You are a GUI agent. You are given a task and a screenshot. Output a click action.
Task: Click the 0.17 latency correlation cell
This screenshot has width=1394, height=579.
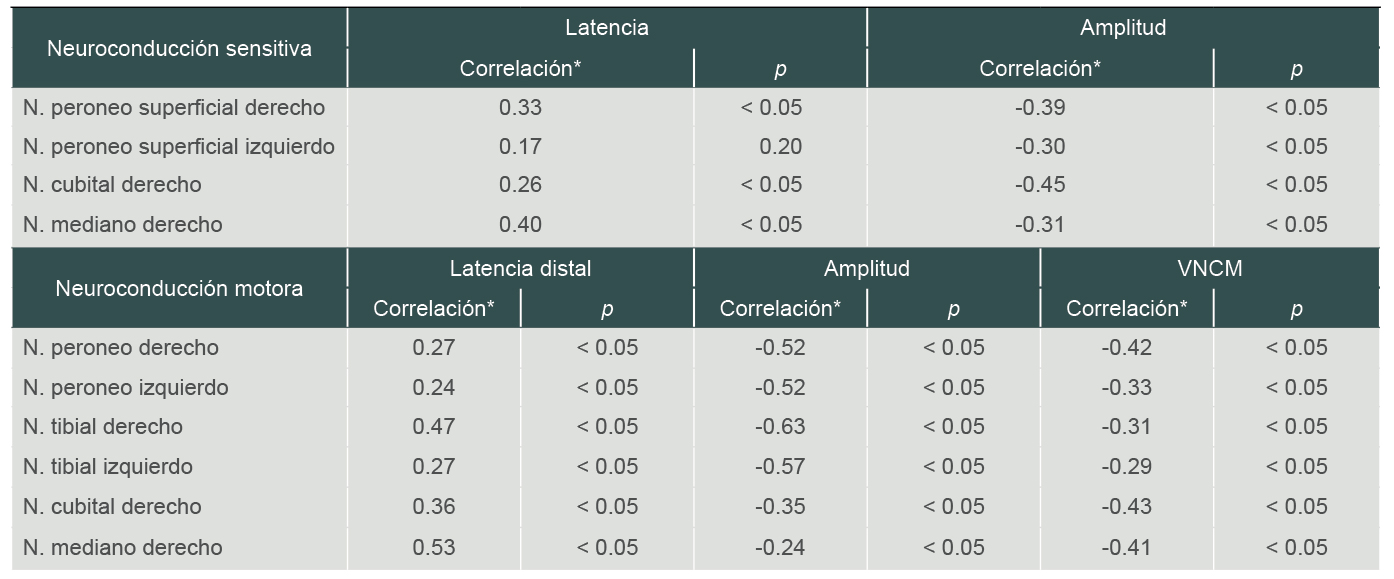click(520, 147)
